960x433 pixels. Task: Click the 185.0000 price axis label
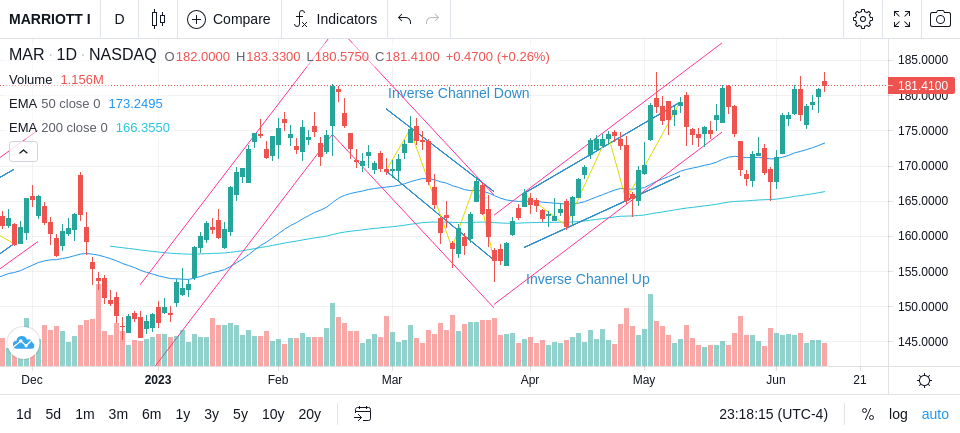pos(923,60)
